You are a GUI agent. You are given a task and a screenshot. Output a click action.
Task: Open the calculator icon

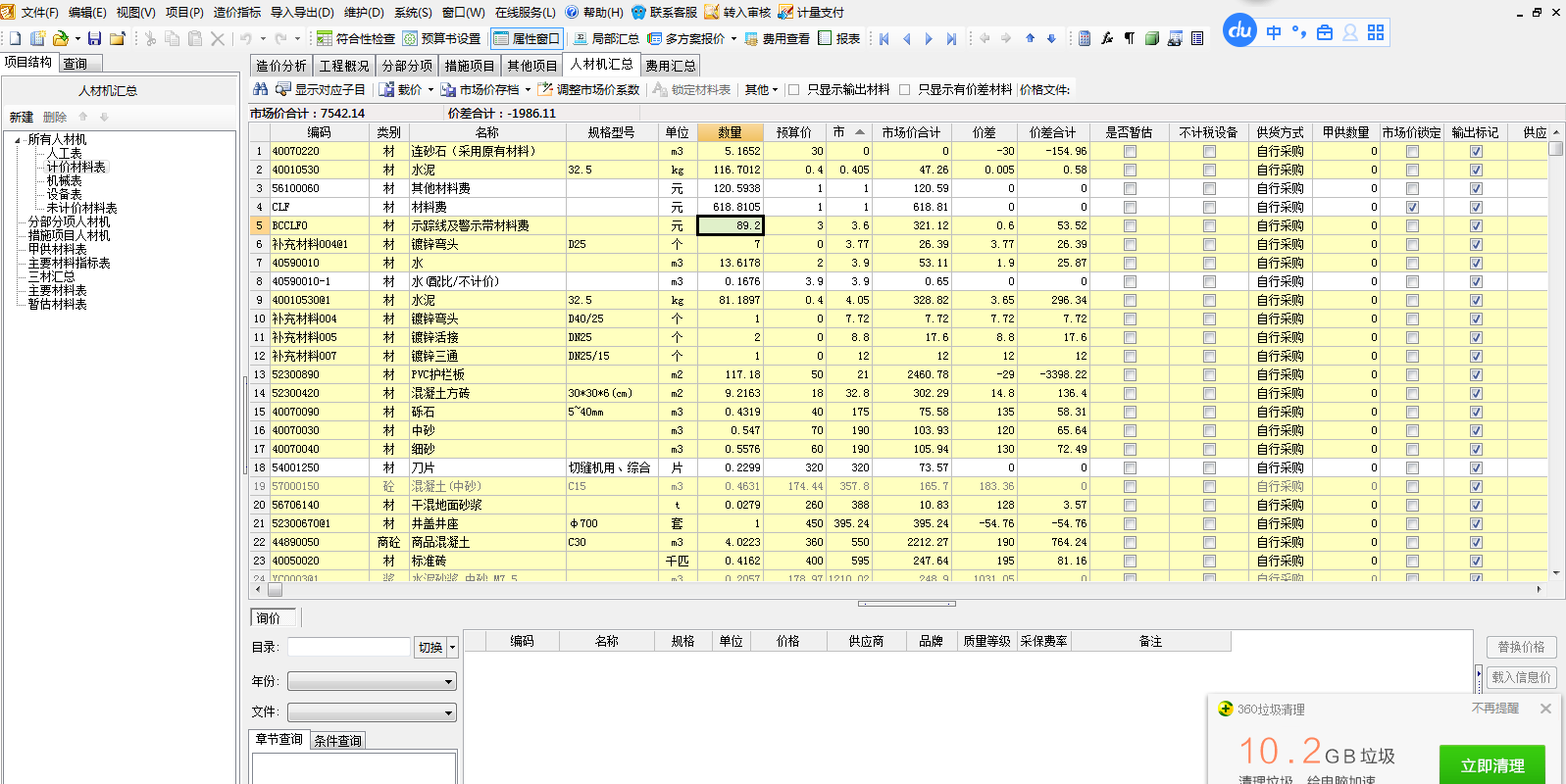(1085, 38)
